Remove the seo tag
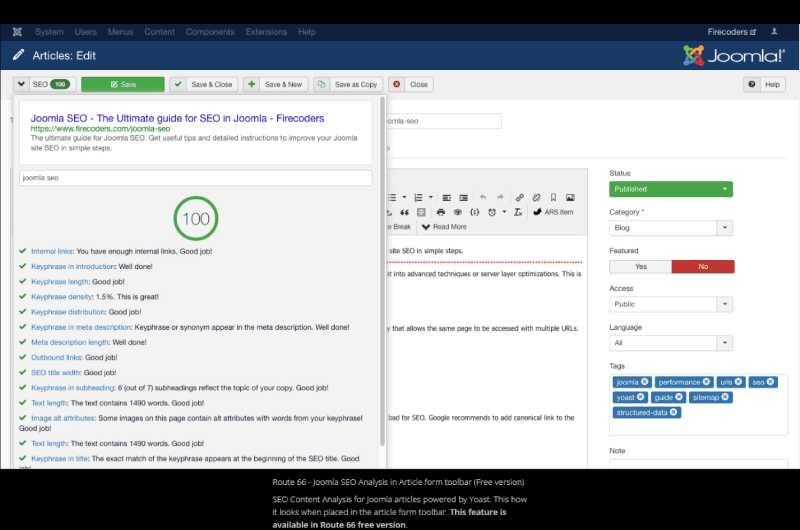 (770, 382)
